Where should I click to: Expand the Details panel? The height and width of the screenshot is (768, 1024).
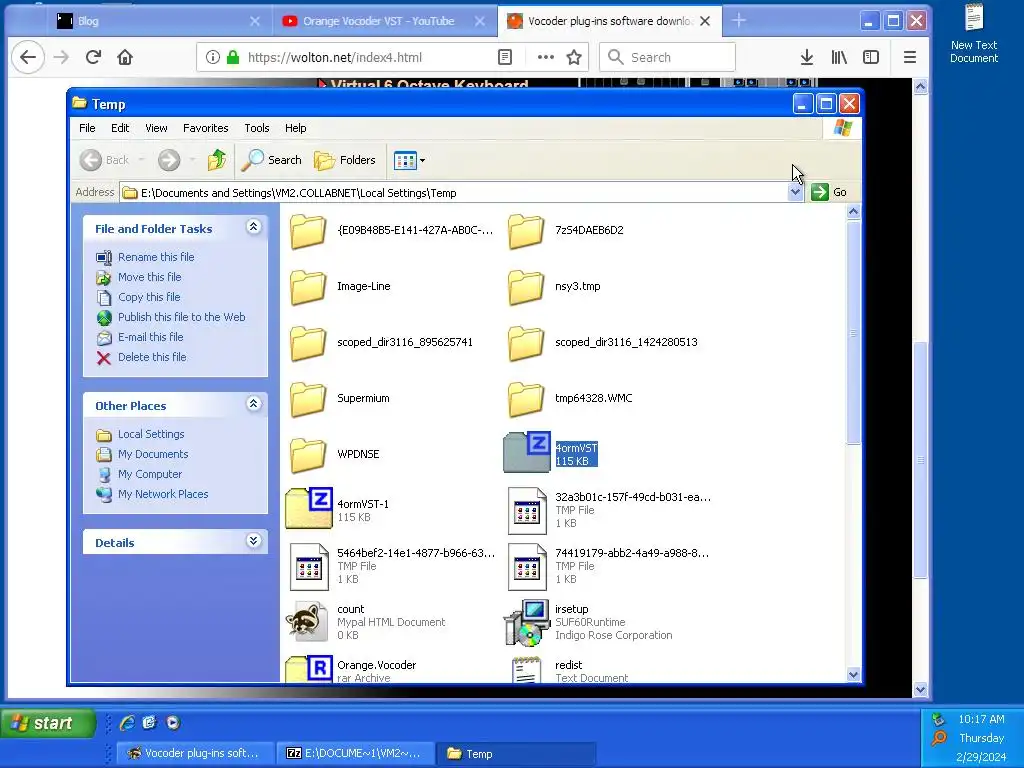click(253, 541)
